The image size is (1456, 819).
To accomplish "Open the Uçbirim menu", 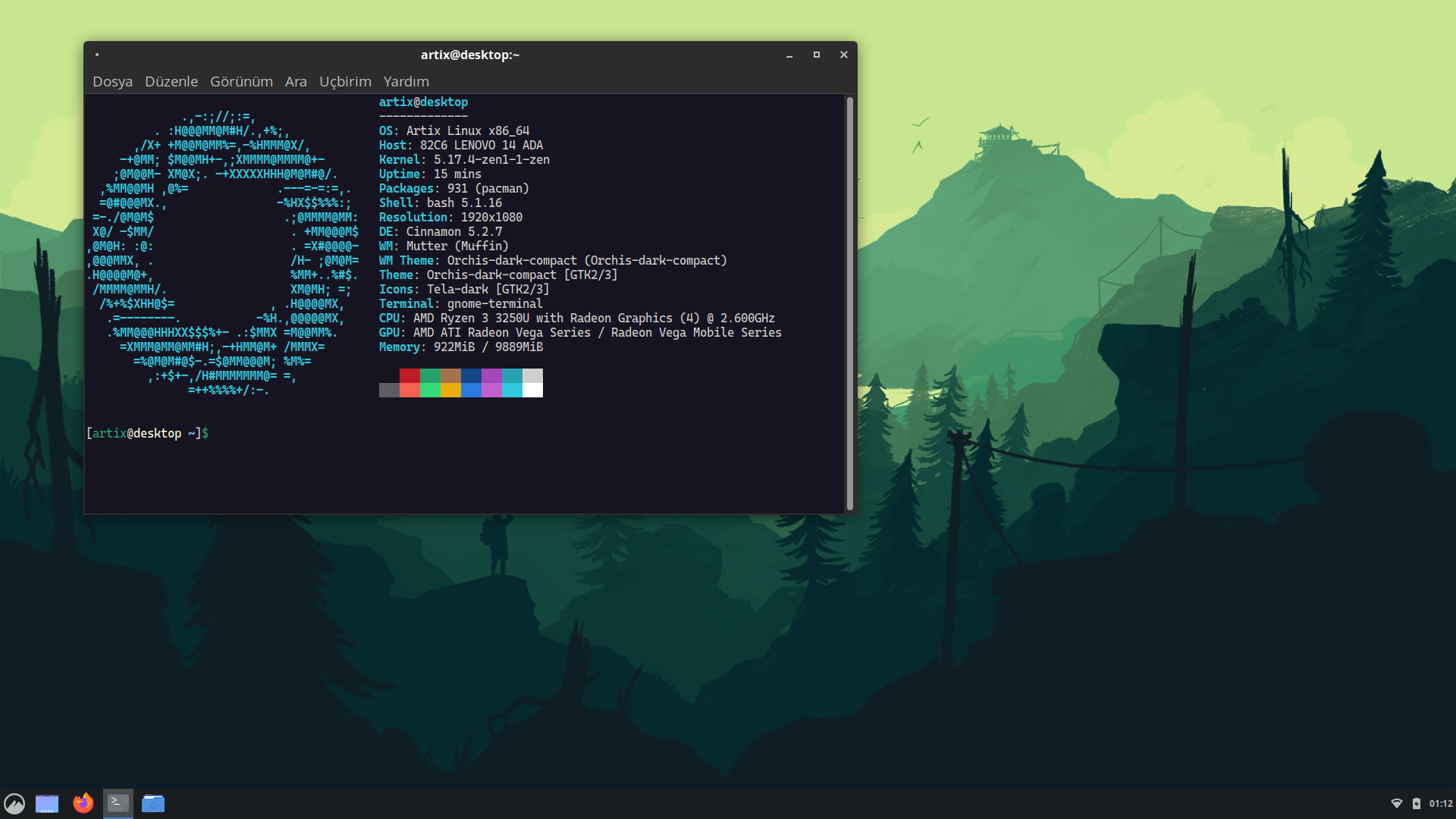I will coord(345,81).
